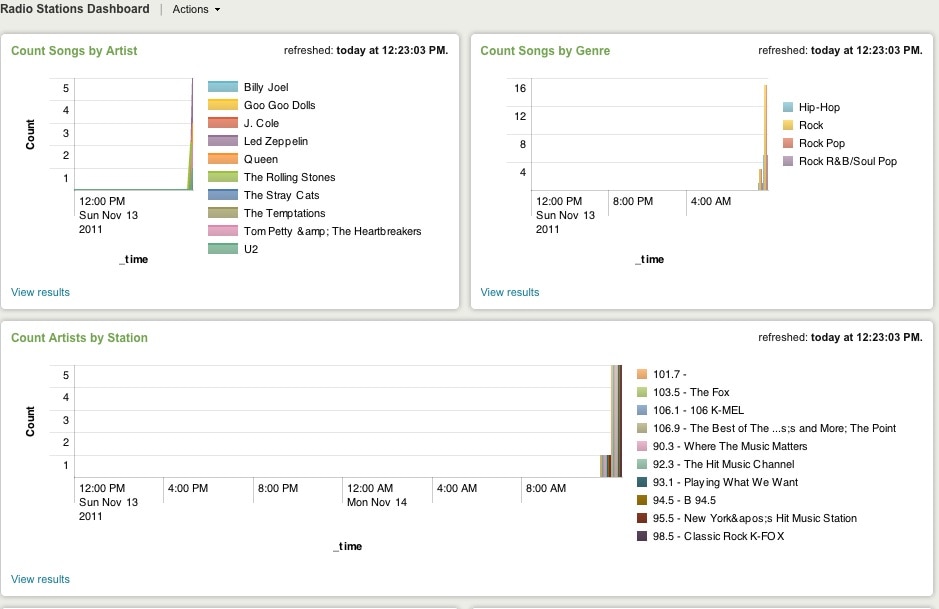Select 106.1 - 106 K-MEL legend entry
This screenshot has height=609, width=939.
pyautogui.click(x=698, y=410)
